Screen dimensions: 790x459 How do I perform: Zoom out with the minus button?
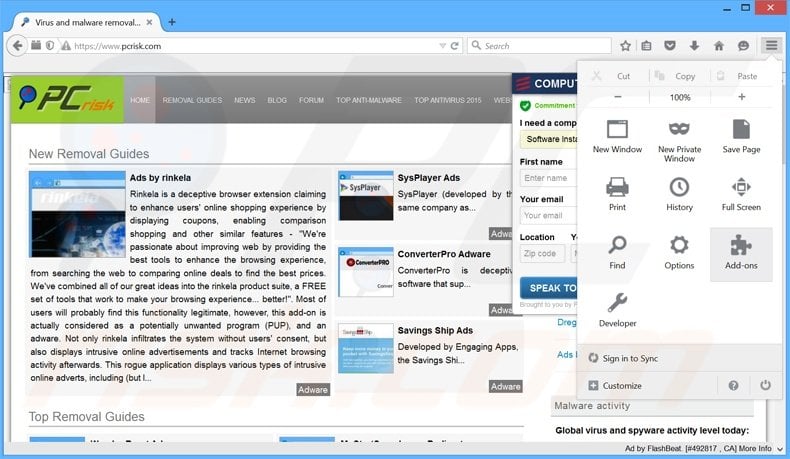pos(618,97)
